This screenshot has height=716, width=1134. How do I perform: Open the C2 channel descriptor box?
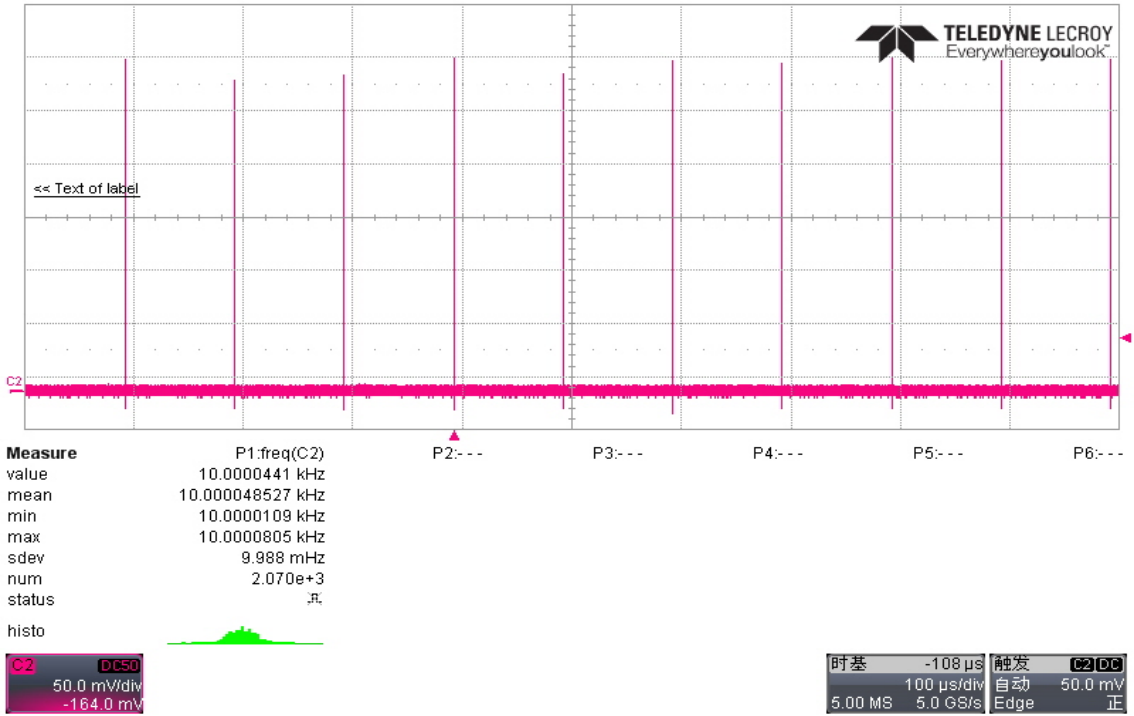[74, 685]
